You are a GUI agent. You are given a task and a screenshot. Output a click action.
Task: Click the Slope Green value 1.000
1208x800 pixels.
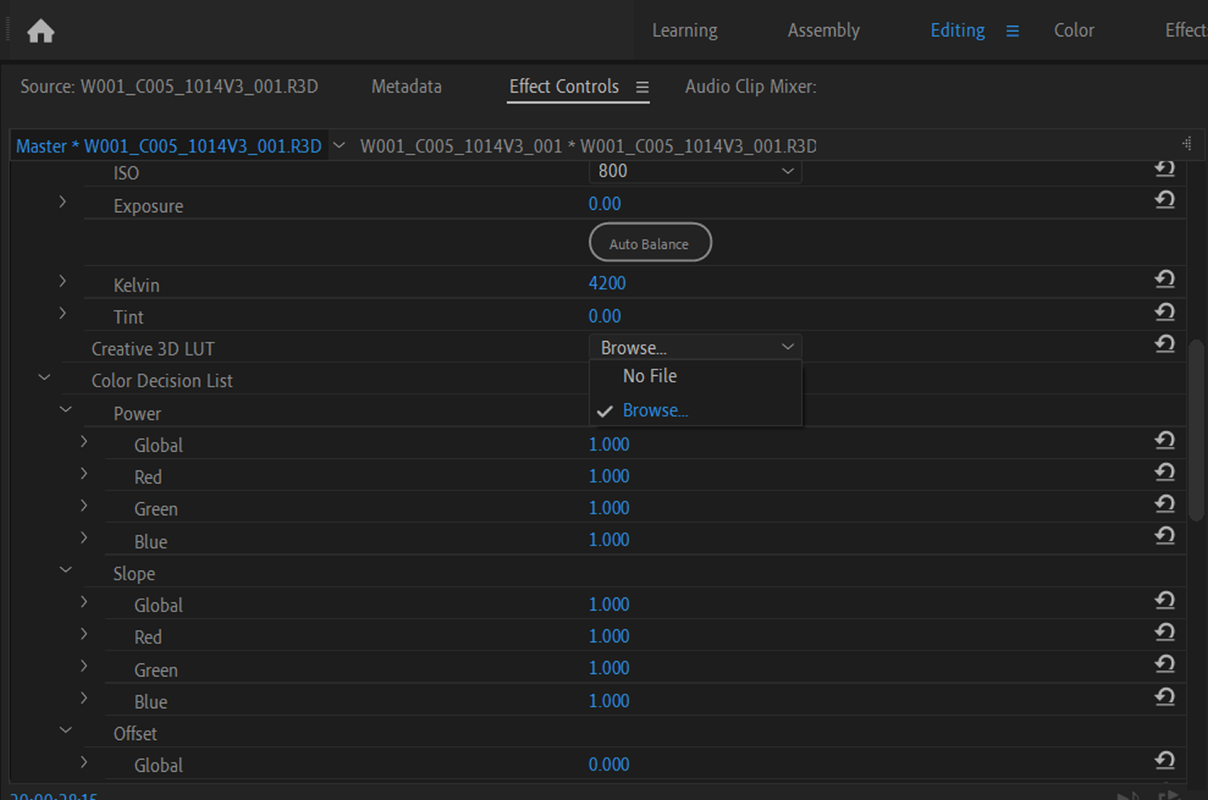click(609, 668)
